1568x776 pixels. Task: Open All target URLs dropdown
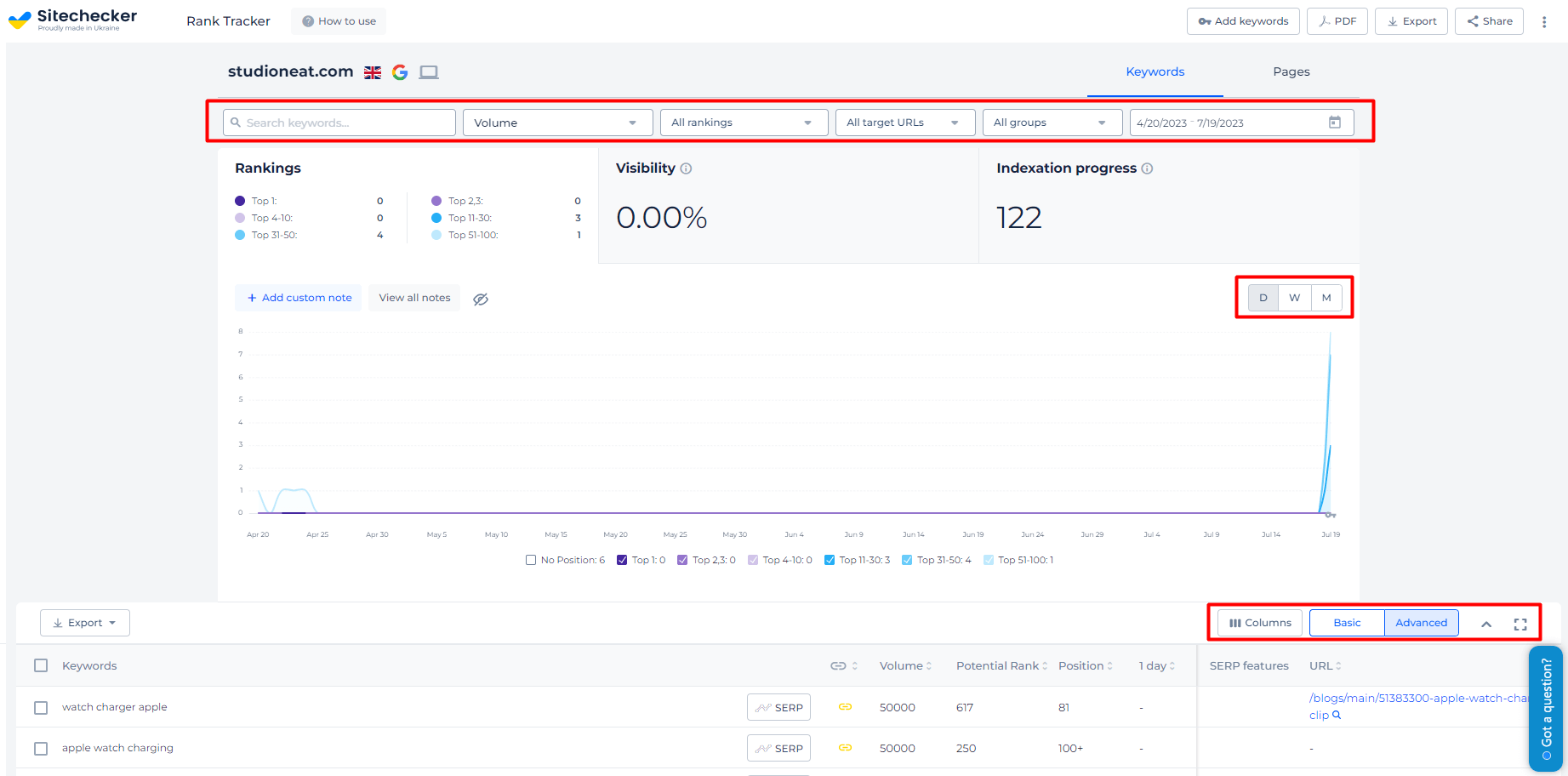click(905, 123)
